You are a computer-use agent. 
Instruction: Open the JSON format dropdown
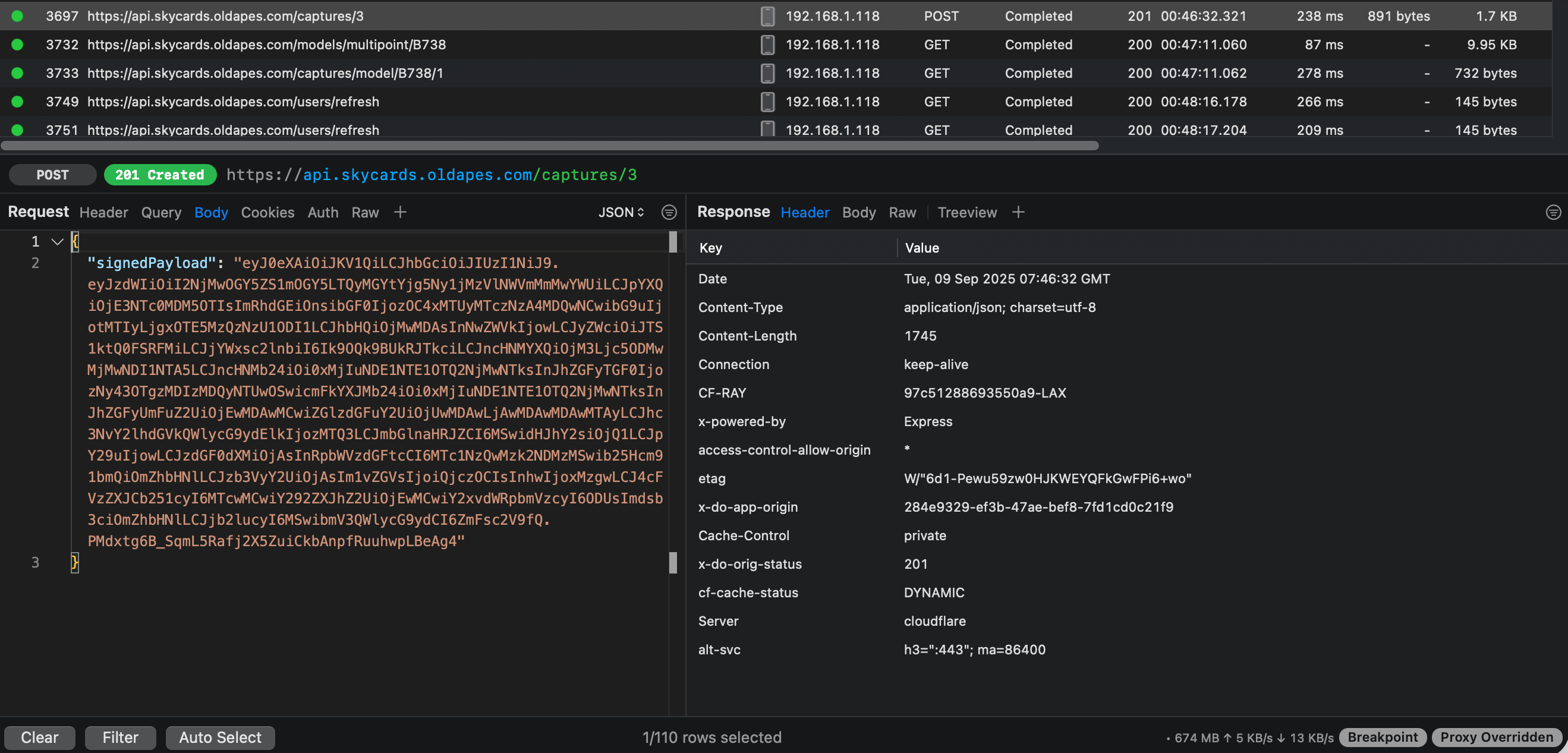click(621, 212)
